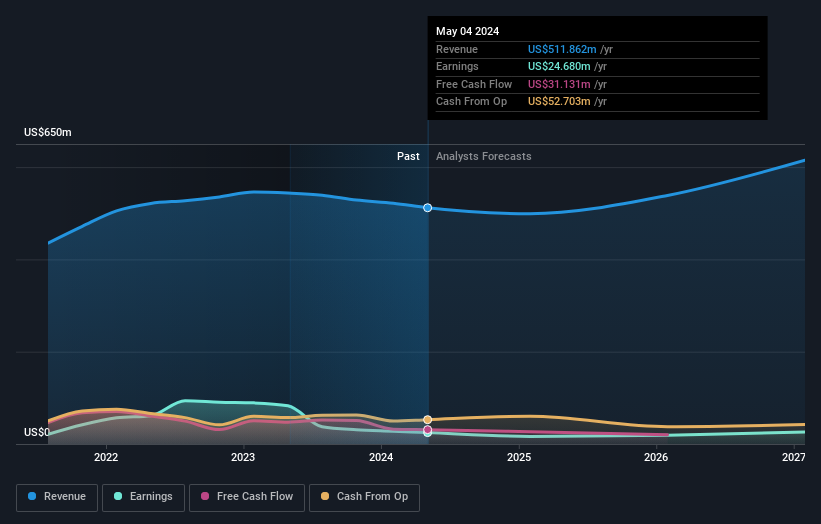Screen dimensions: 821x524
Task: Select the Revenue data point marker
Action: 428,208
